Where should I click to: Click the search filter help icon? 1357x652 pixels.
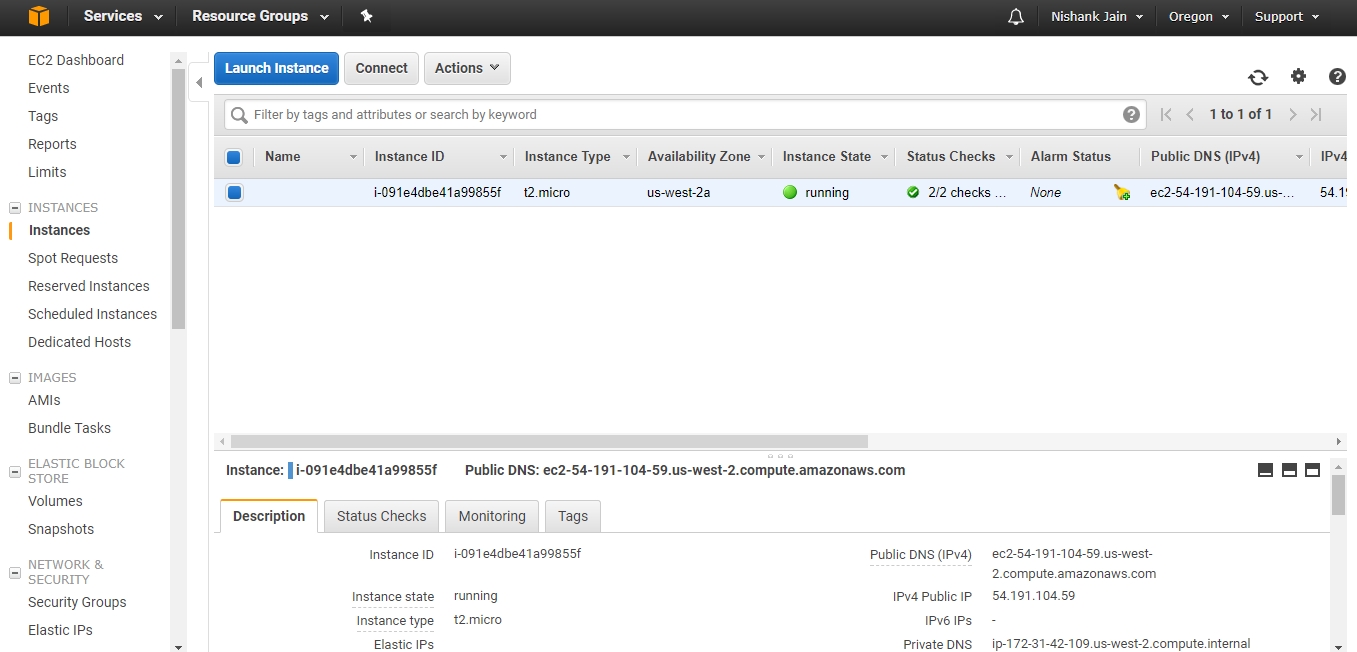1131,115
